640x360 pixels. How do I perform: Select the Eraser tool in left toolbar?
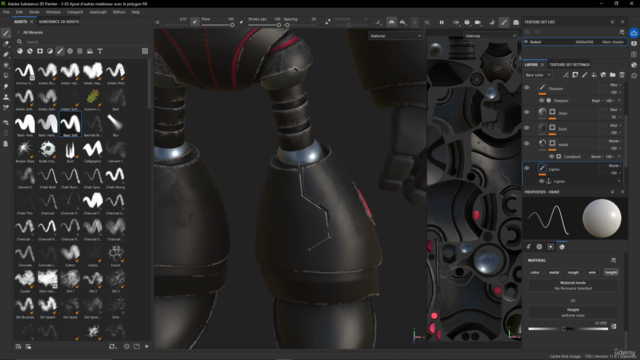(x=6, y=44)
